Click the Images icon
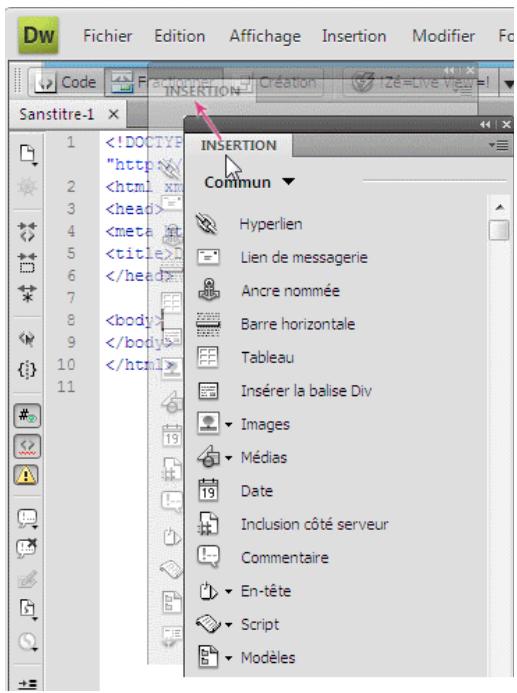 tap(208, 424)
